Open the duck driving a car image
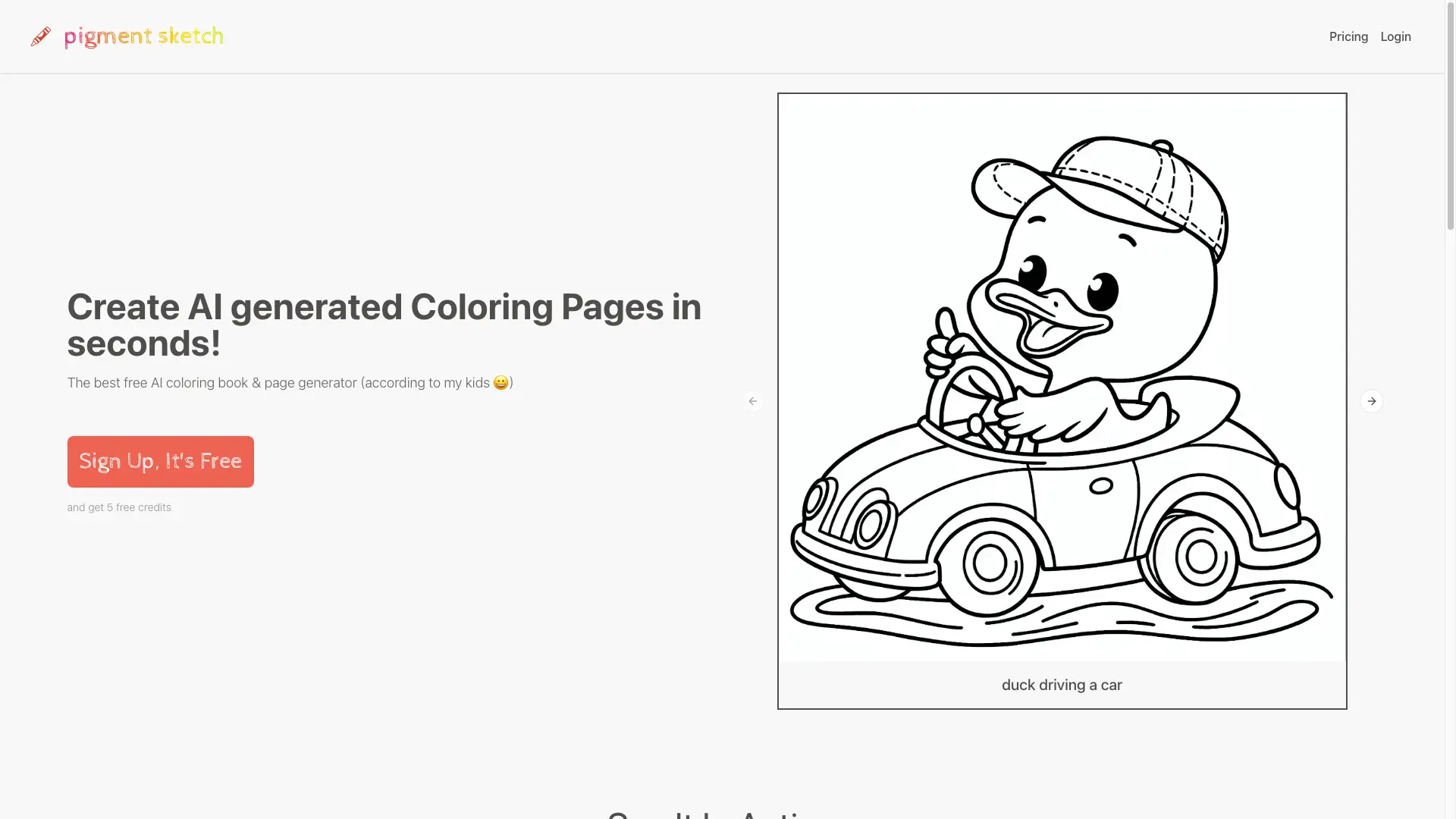1456x819 pixels. (x=1062, y=378)
